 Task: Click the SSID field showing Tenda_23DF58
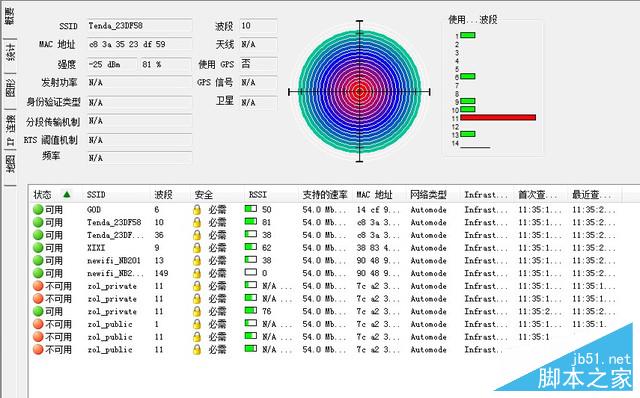(x=140, y=25)
